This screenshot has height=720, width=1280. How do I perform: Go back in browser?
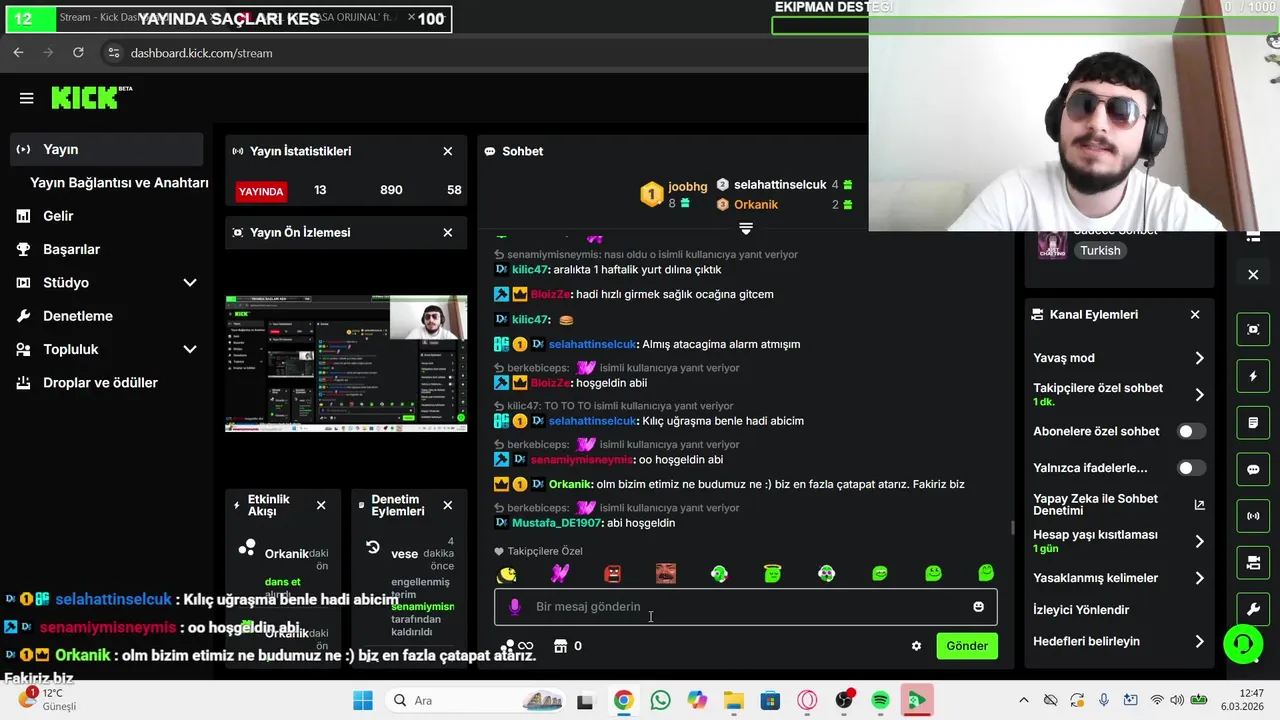point(18,53)
